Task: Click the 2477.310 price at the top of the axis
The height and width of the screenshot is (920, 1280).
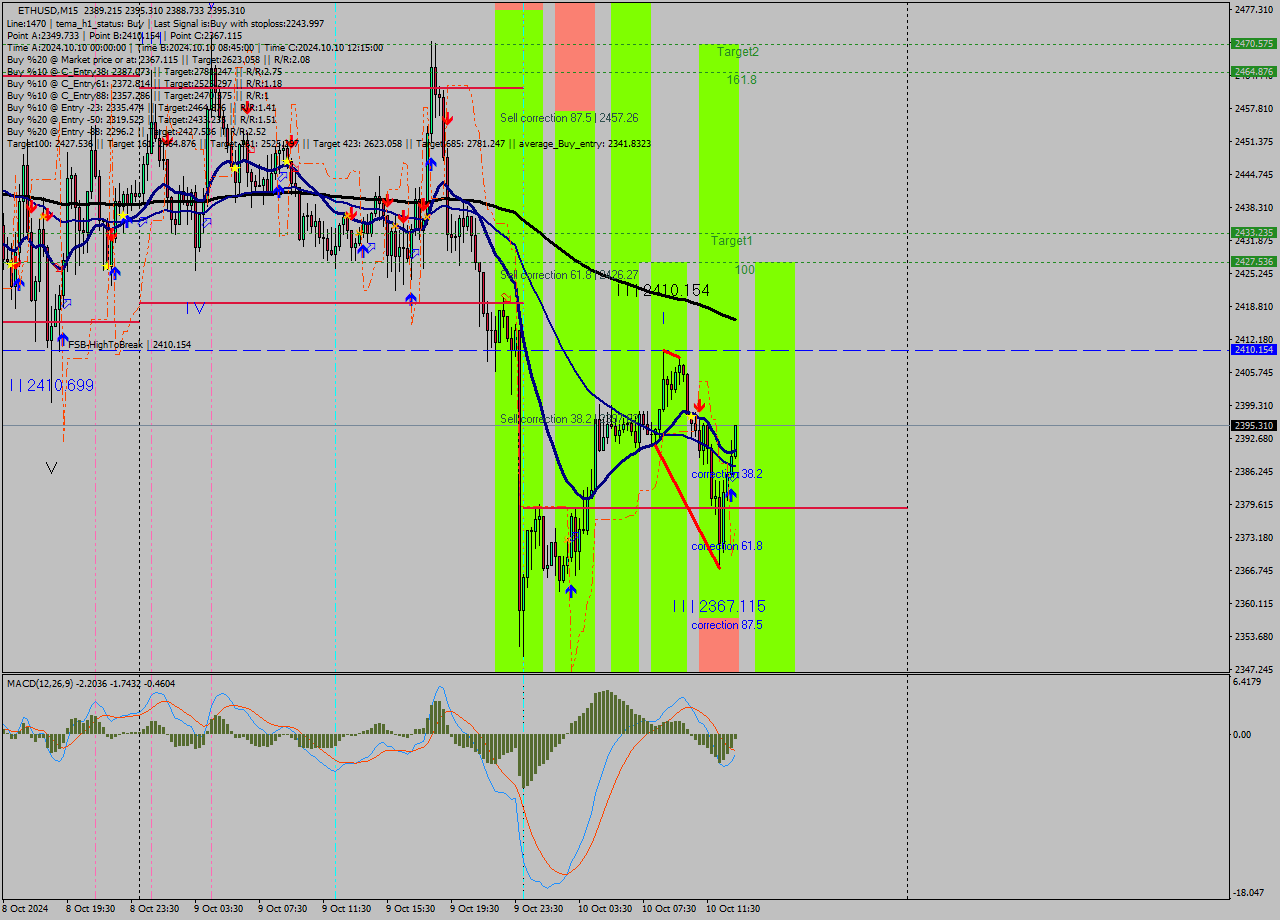Action: pos(1254,9)
